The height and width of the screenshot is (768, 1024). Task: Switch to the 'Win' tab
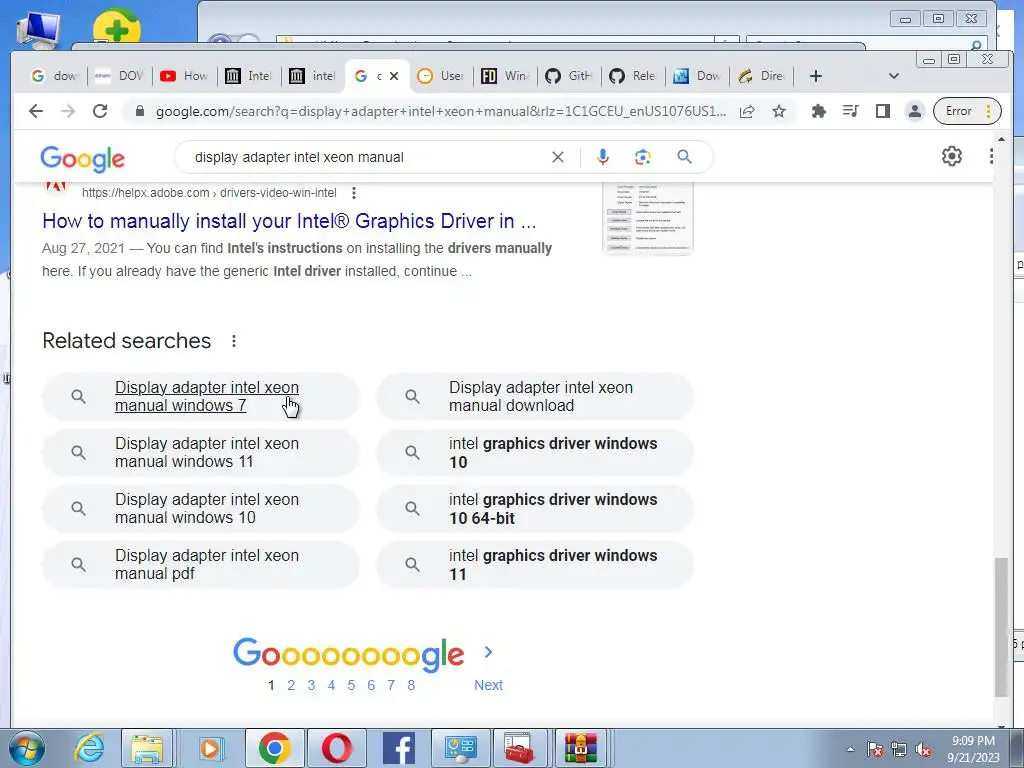pos(505,76)
